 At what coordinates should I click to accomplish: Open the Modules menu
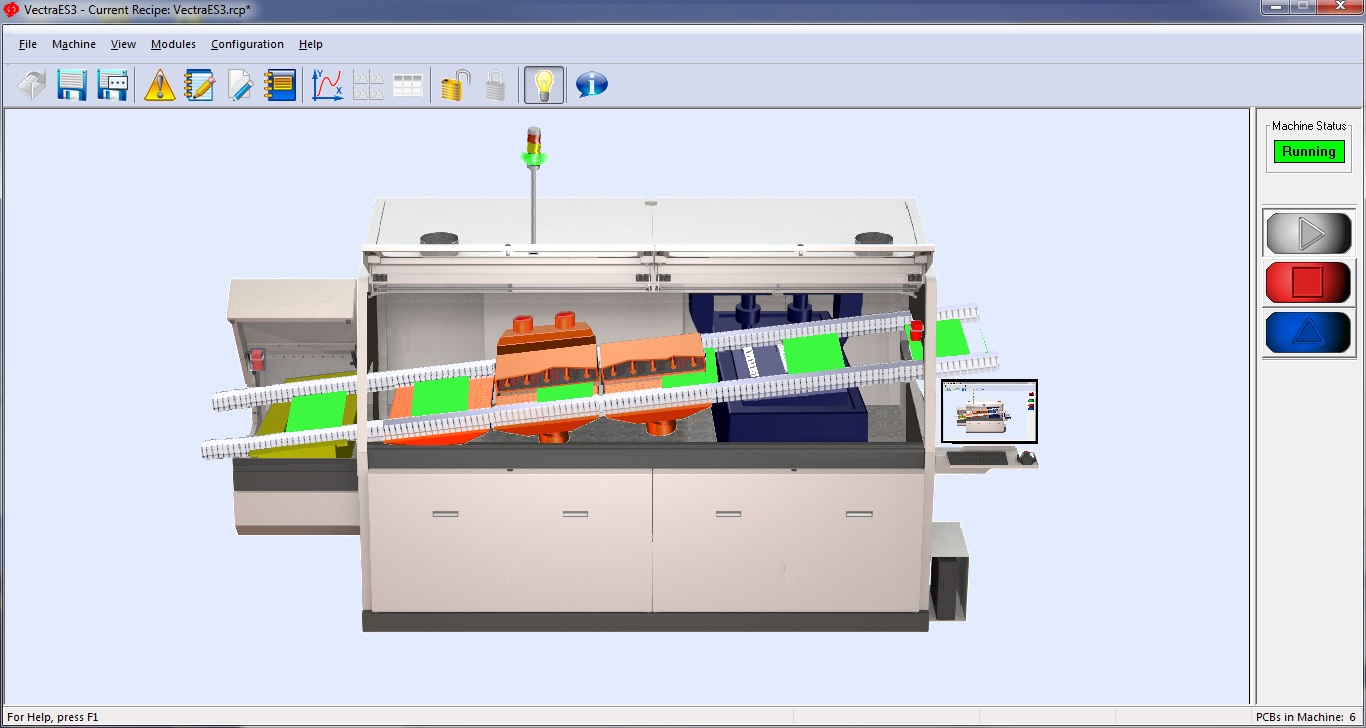pos(173,44)
